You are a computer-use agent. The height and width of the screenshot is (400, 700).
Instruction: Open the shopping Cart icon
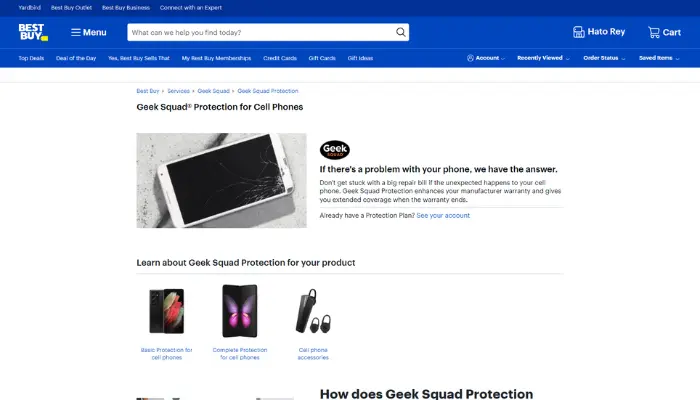pos(654,32)
